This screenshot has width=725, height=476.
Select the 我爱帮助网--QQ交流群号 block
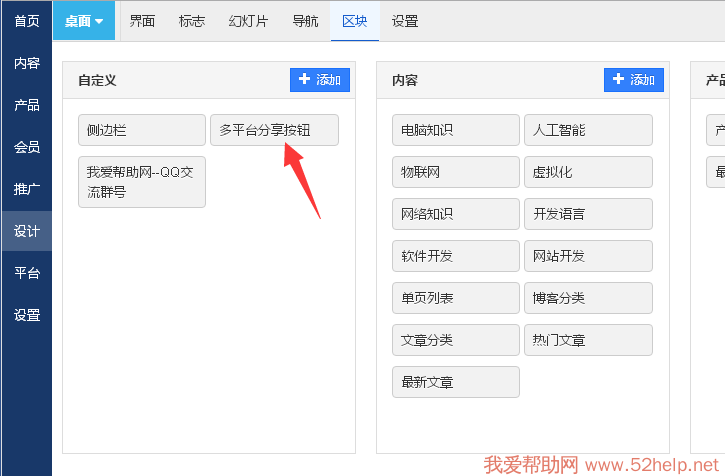click(142, 182)
